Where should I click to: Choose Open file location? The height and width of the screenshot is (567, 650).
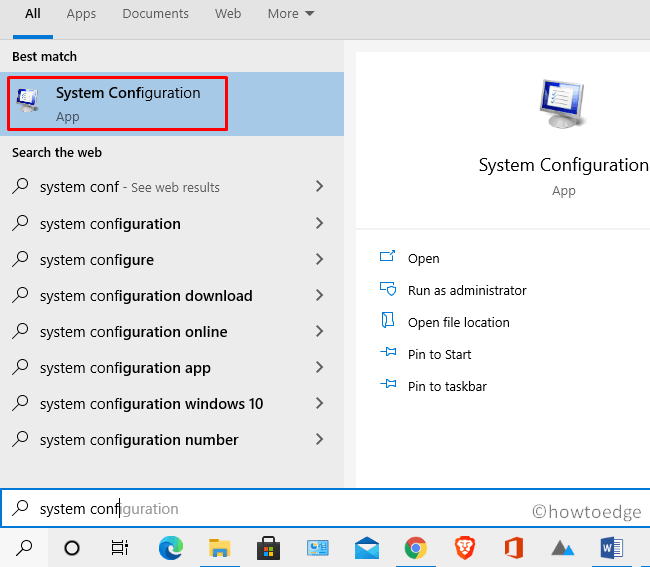[458, 322]
